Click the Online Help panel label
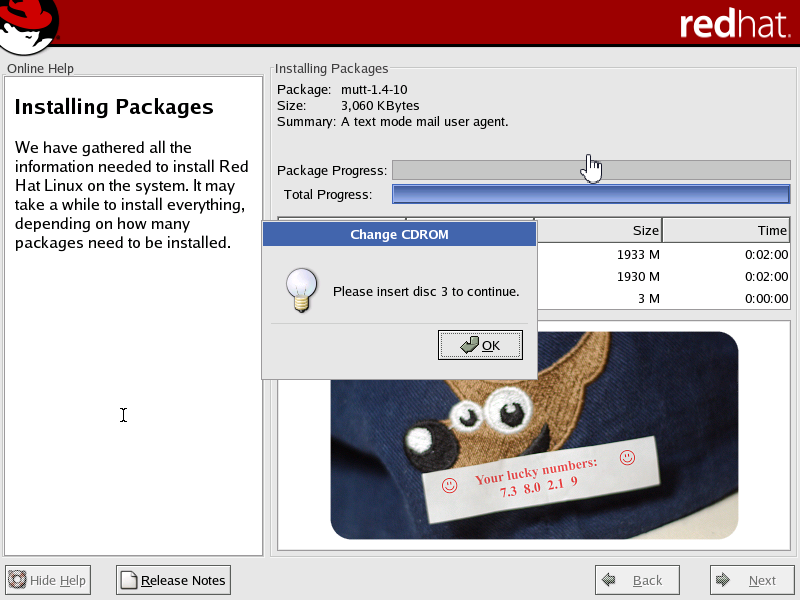This screenshot has height=600, width=800. (x=40, y=68)
